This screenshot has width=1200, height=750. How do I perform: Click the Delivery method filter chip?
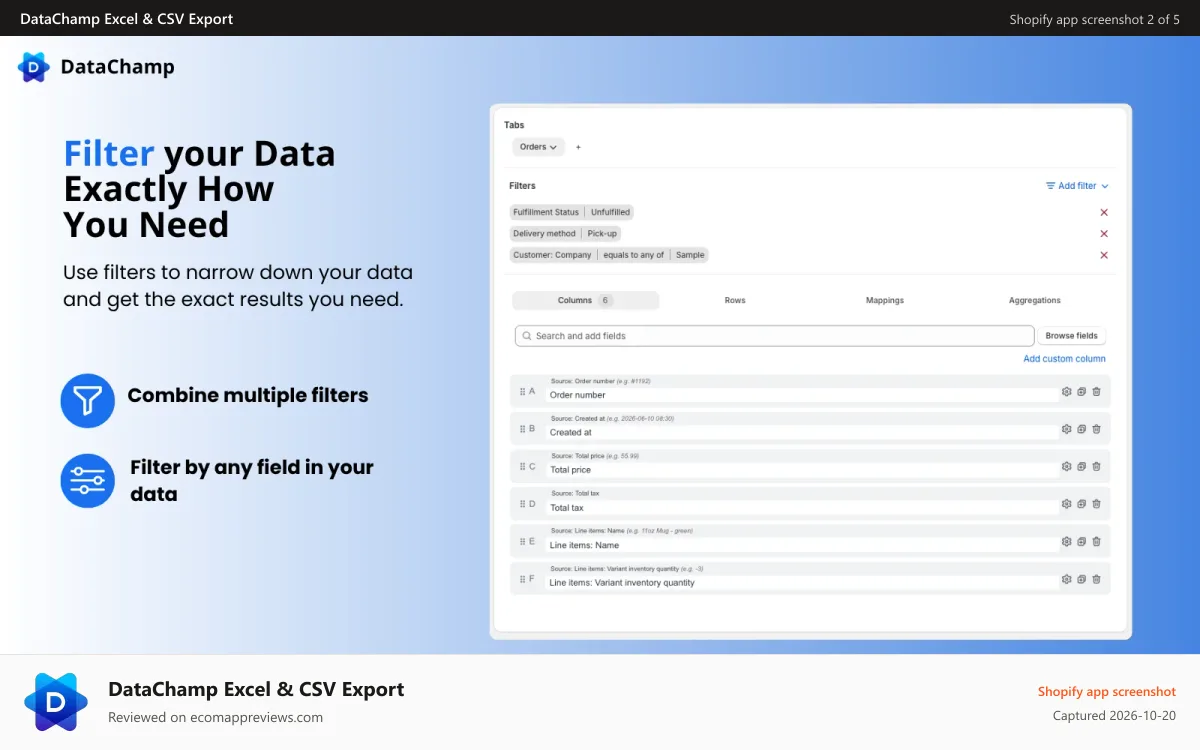pyautogui.click(x=545, y=234)
